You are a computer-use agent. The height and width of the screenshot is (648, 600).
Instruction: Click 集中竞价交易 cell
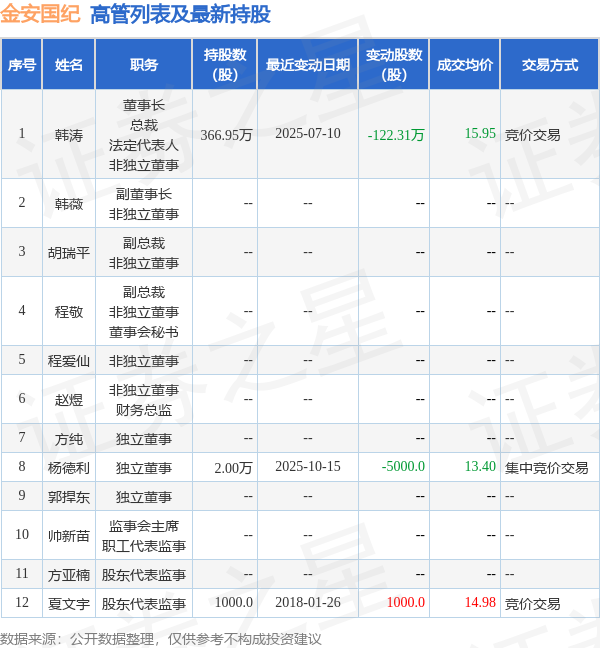coord(546,468)
